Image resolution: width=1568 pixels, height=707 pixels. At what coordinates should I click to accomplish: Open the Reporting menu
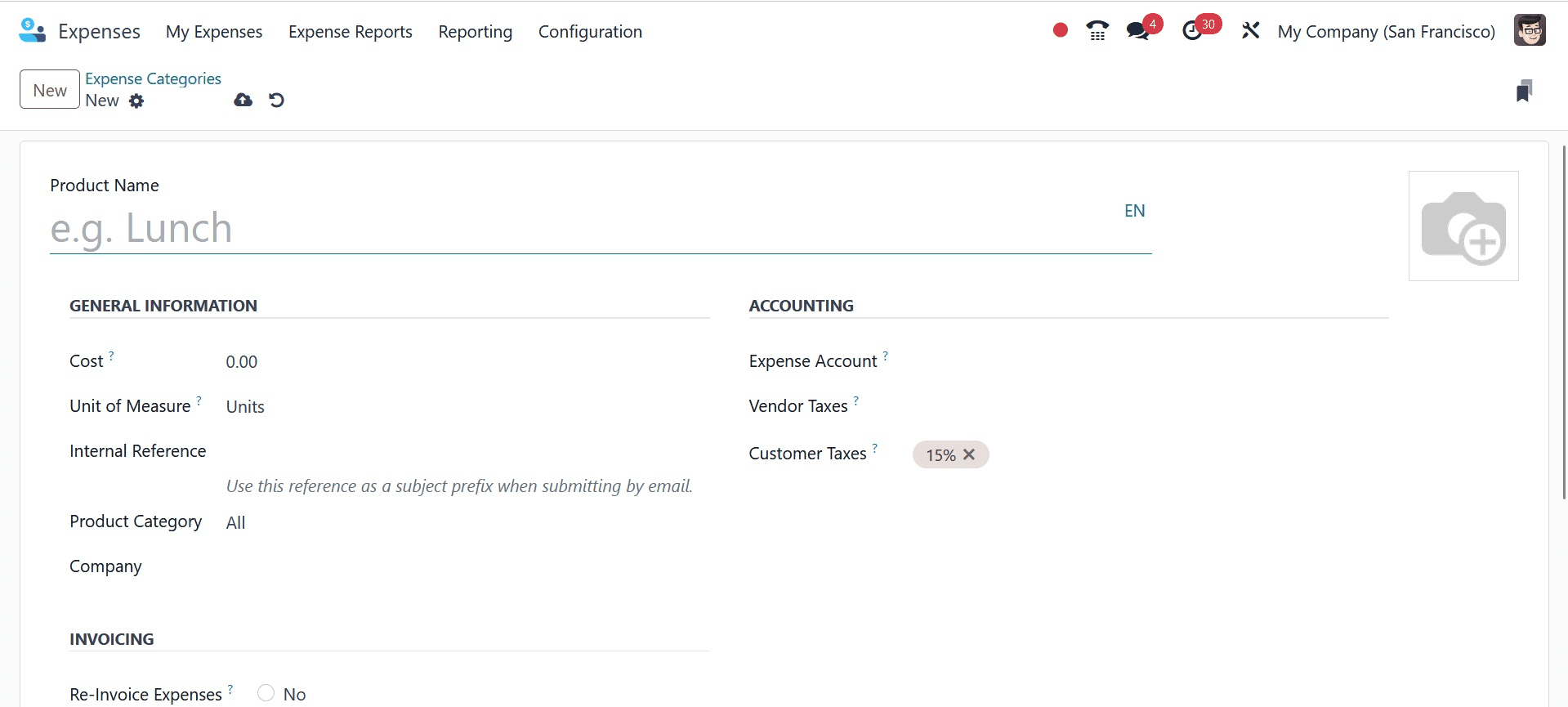pos(476,31)
